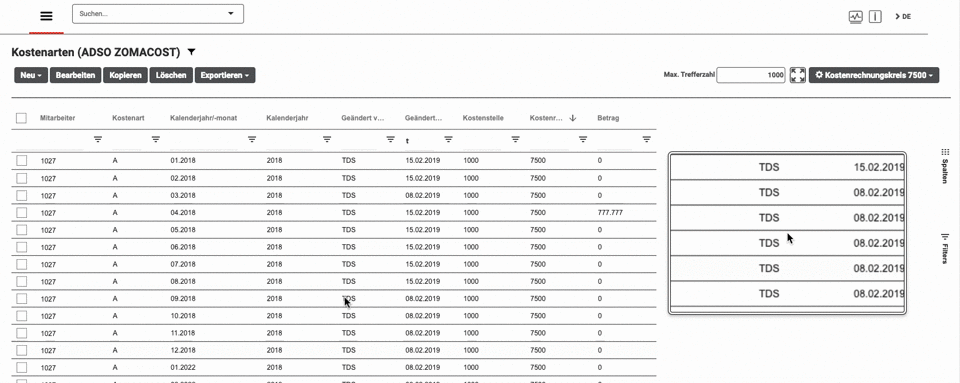The image size is (960, 383).
Task: Focus the Max. Trefferzahl input field
Action: coord(751,75)
